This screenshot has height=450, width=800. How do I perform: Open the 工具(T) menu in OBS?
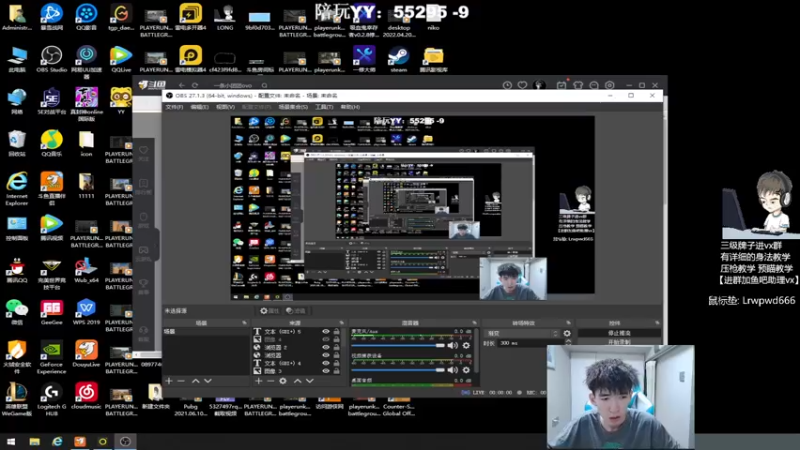(x=324, y=107)
